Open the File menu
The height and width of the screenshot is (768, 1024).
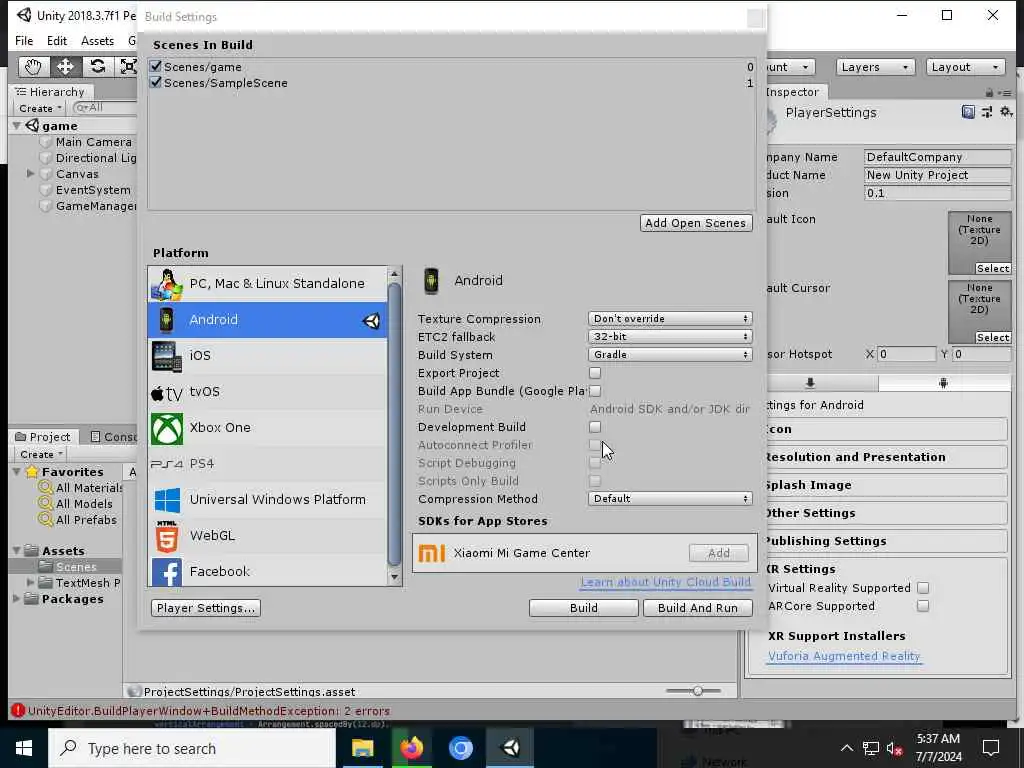[x=24, y=40]
